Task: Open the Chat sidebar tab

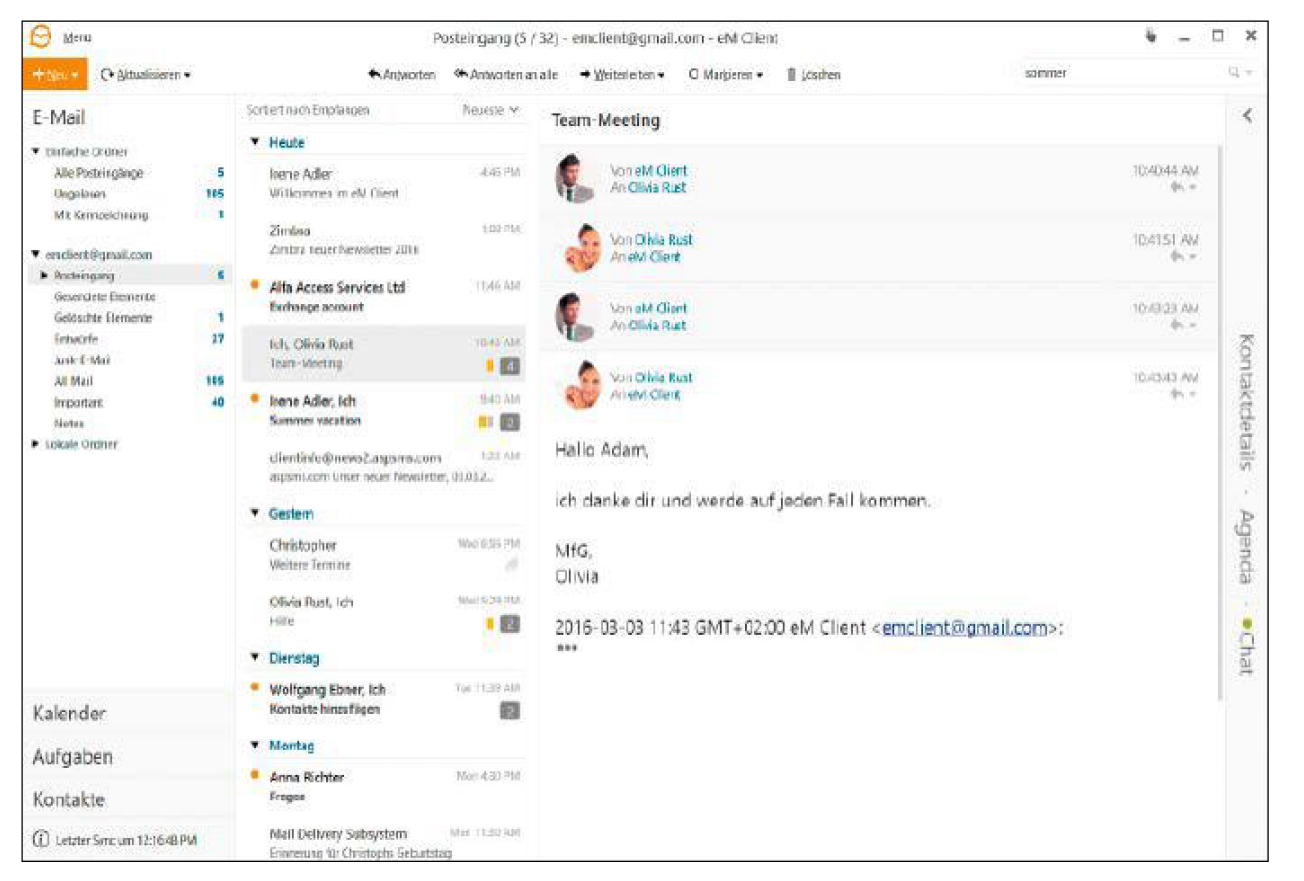Action: click(x=1247, y=647)
